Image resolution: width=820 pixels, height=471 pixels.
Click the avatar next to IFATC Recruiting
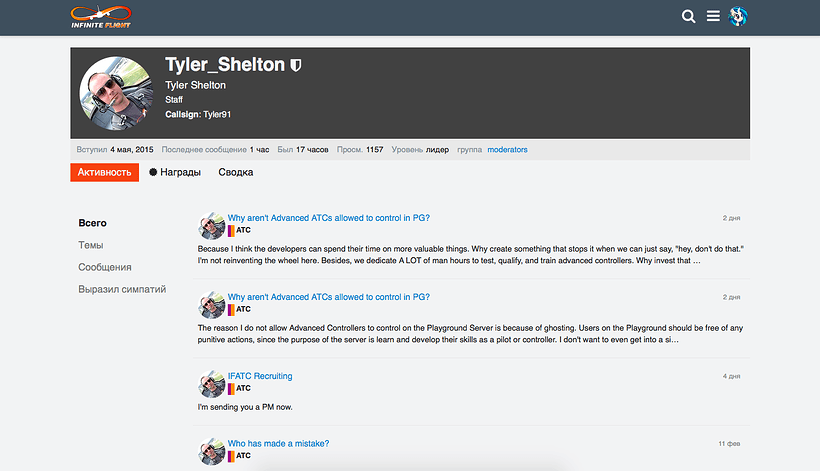click(x=211, y=384)
